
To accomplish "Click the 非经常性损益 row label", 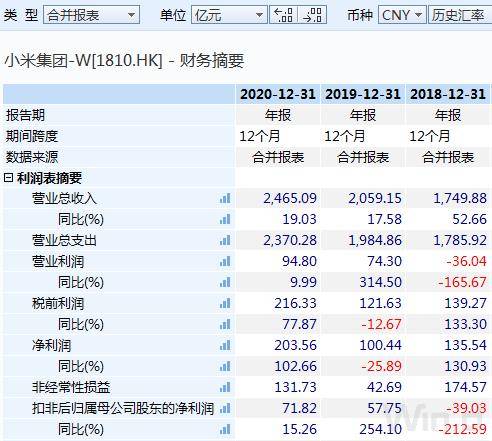I will (71, 387).
